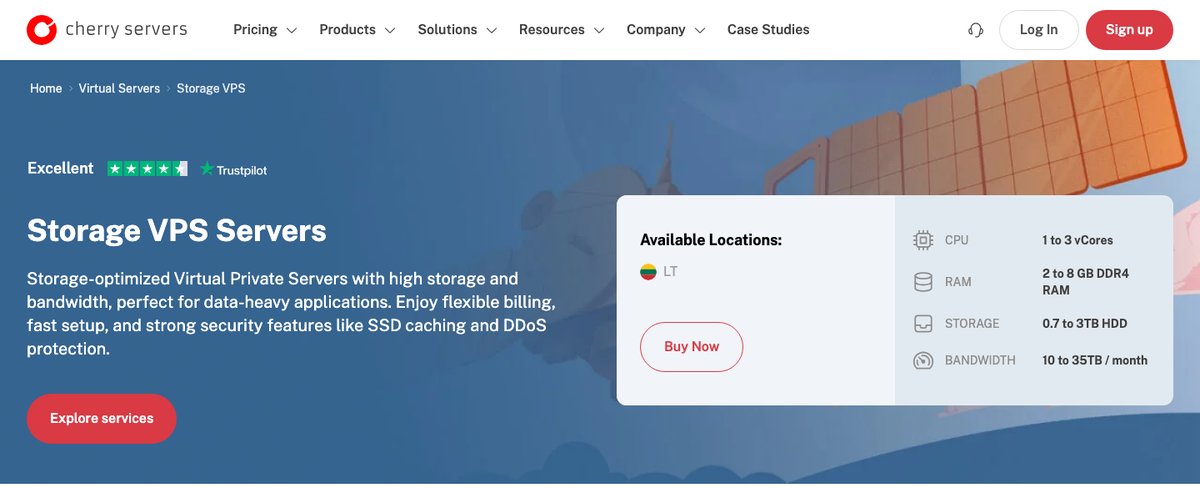Screen dimensions: 1200x488
Task: Click the Cherry Servers logo
Action: coord(107,30)
